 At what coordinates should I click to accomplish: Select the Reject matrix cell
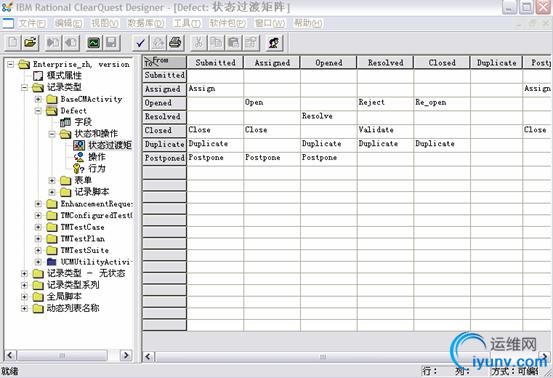(x=385, y=103)
